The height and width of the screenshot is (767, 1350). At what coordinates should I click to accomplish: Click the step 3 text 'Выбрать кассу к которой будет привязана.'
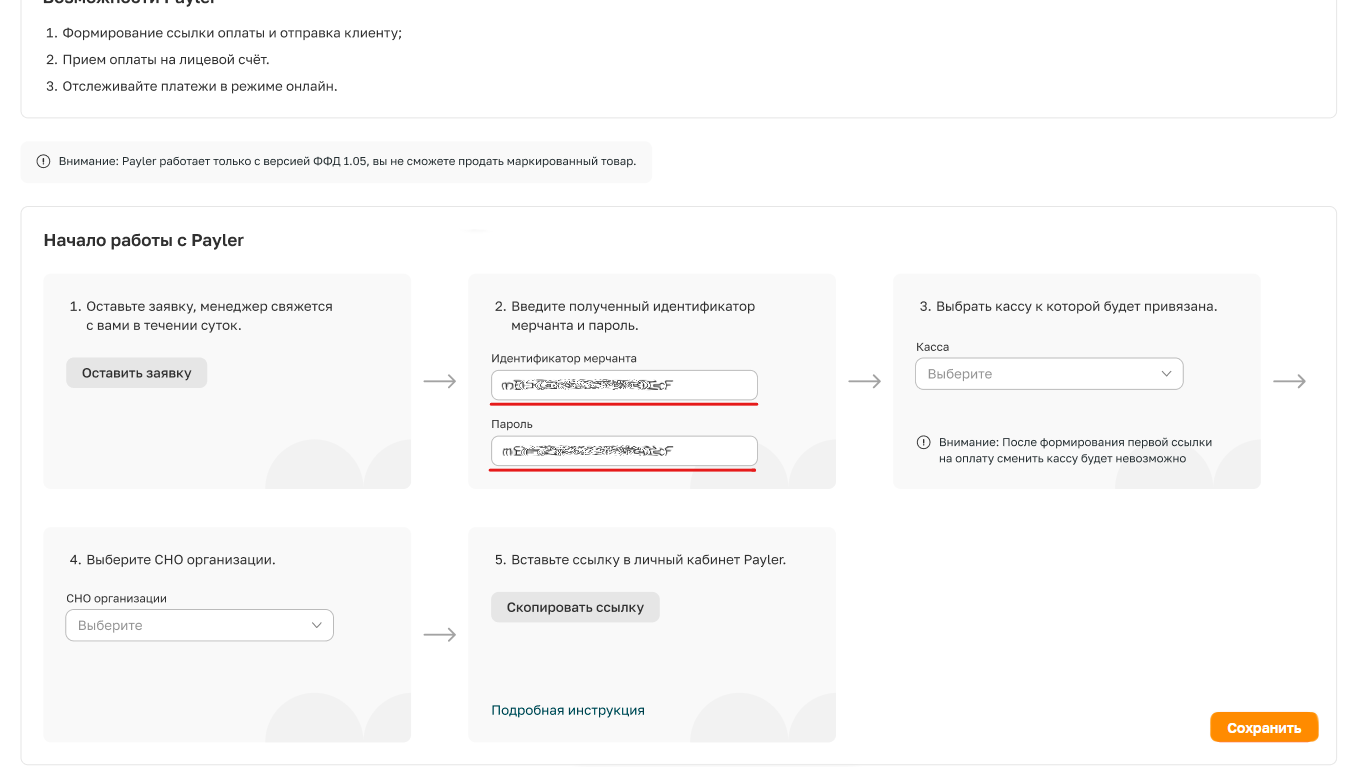coord(1077,307)
